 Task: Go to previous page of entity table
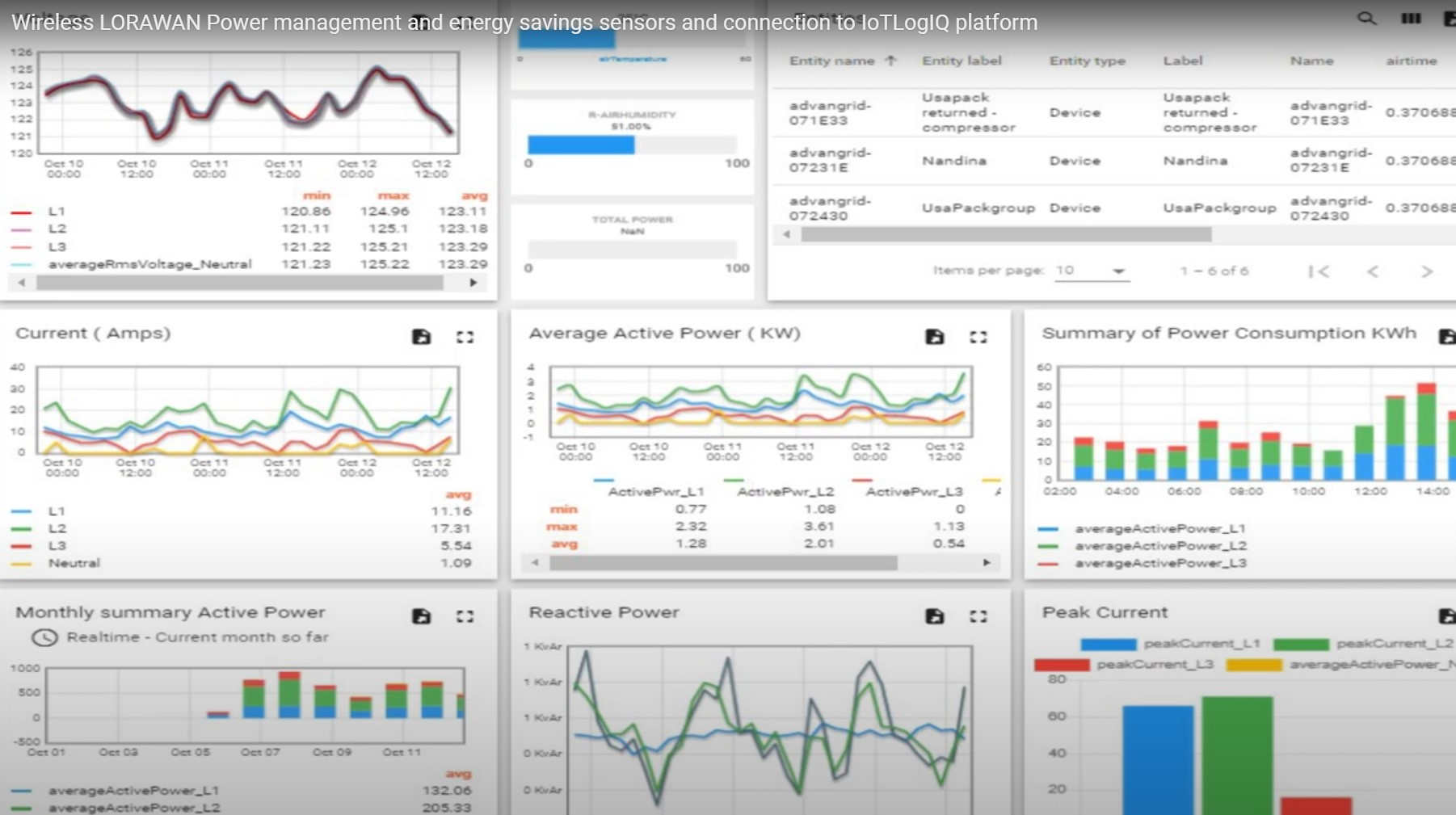[x=1373, y=271]
